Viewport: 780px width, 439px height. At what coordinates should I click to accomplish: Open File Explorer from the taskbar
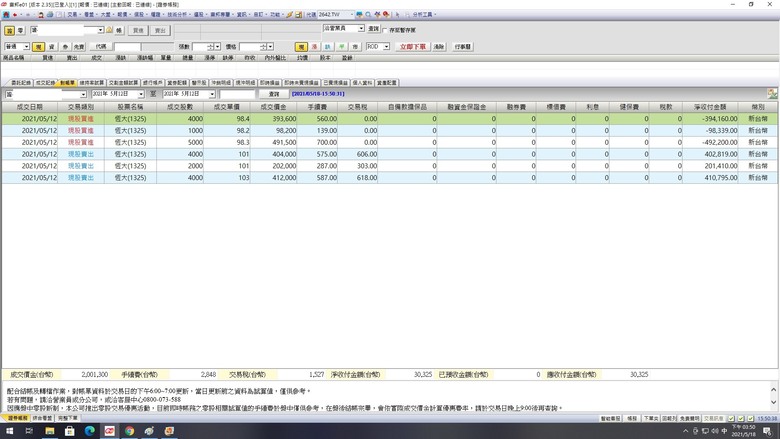(x=50, y=431)
